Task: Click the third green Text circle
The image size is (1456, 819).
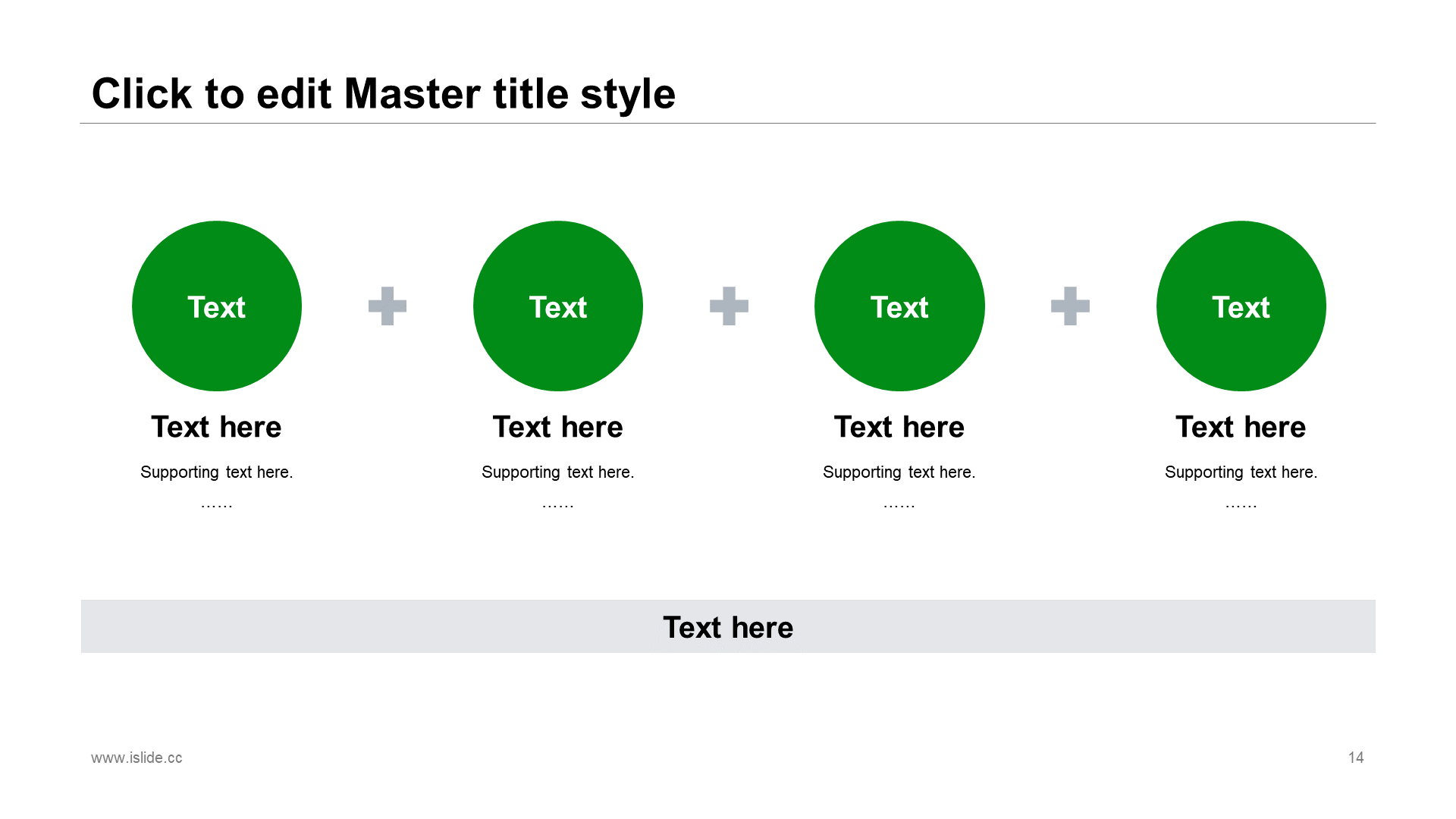Action: [x=899, y=306]
